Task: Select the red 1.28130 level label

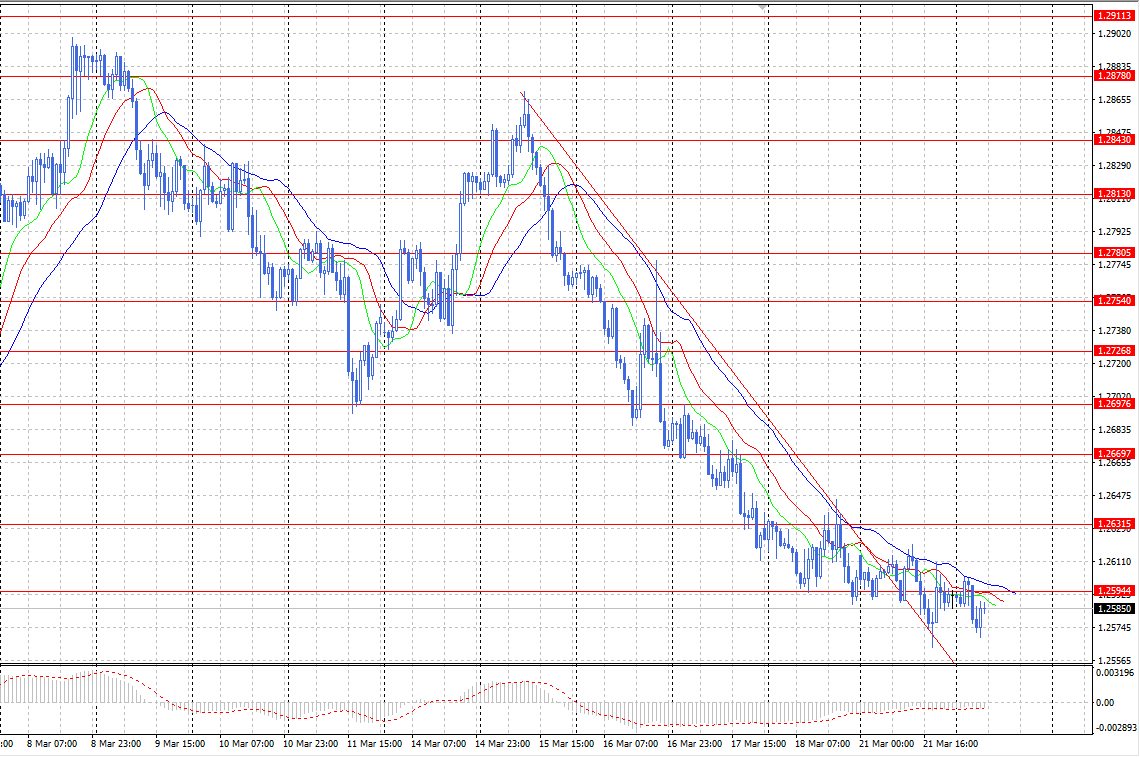Action: click(x=1114, y=194)
